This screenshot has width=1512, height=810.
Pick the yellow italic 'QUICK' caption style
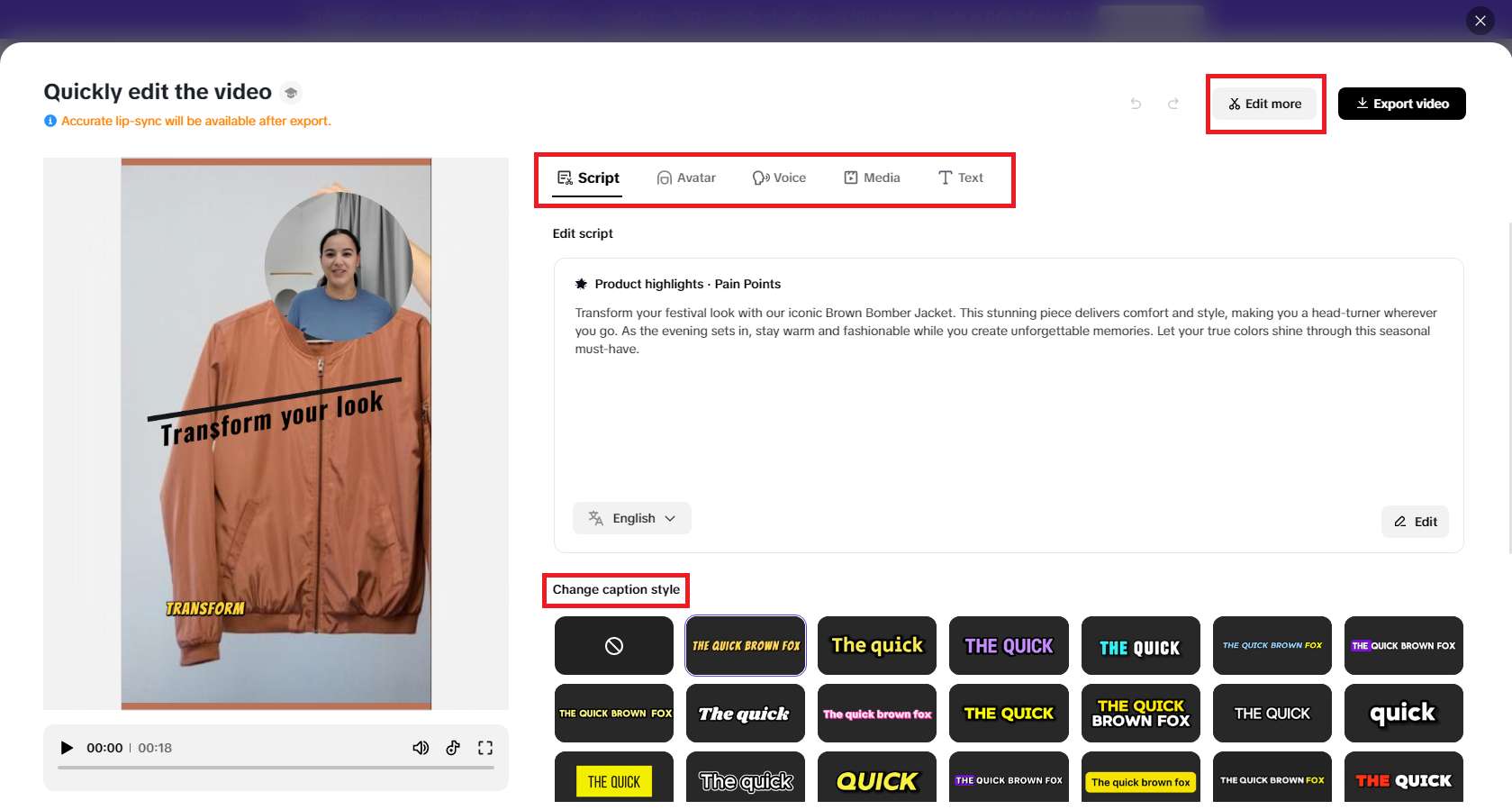[x=877, y=778]
